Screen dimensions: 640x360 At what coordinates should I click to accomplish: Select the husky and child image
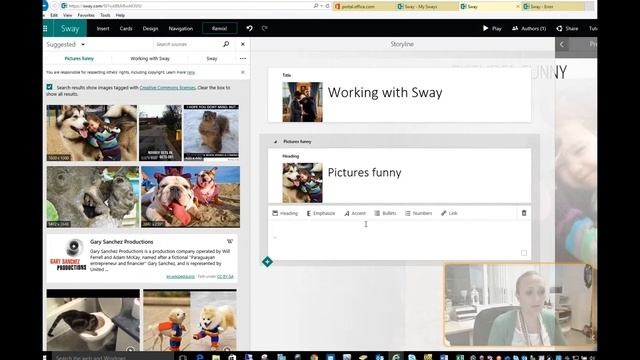(x=92, y=133)
